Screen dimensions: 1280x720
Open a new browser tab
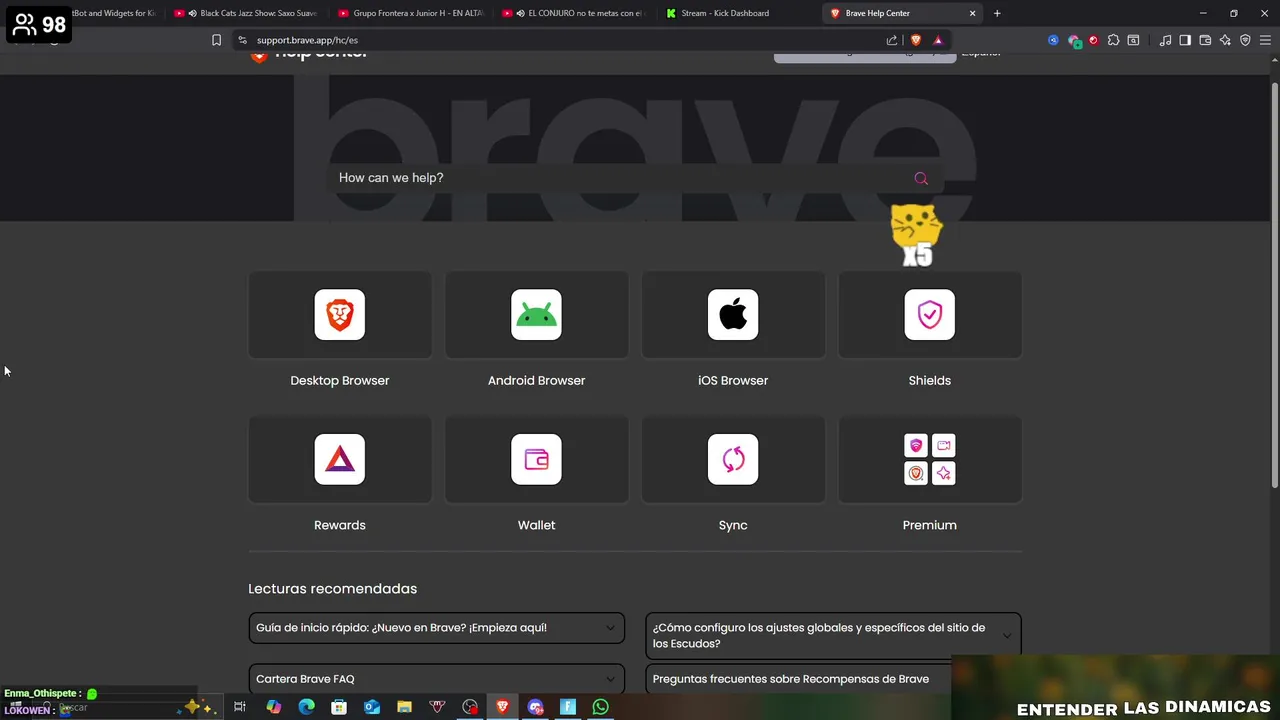(997, 13)
